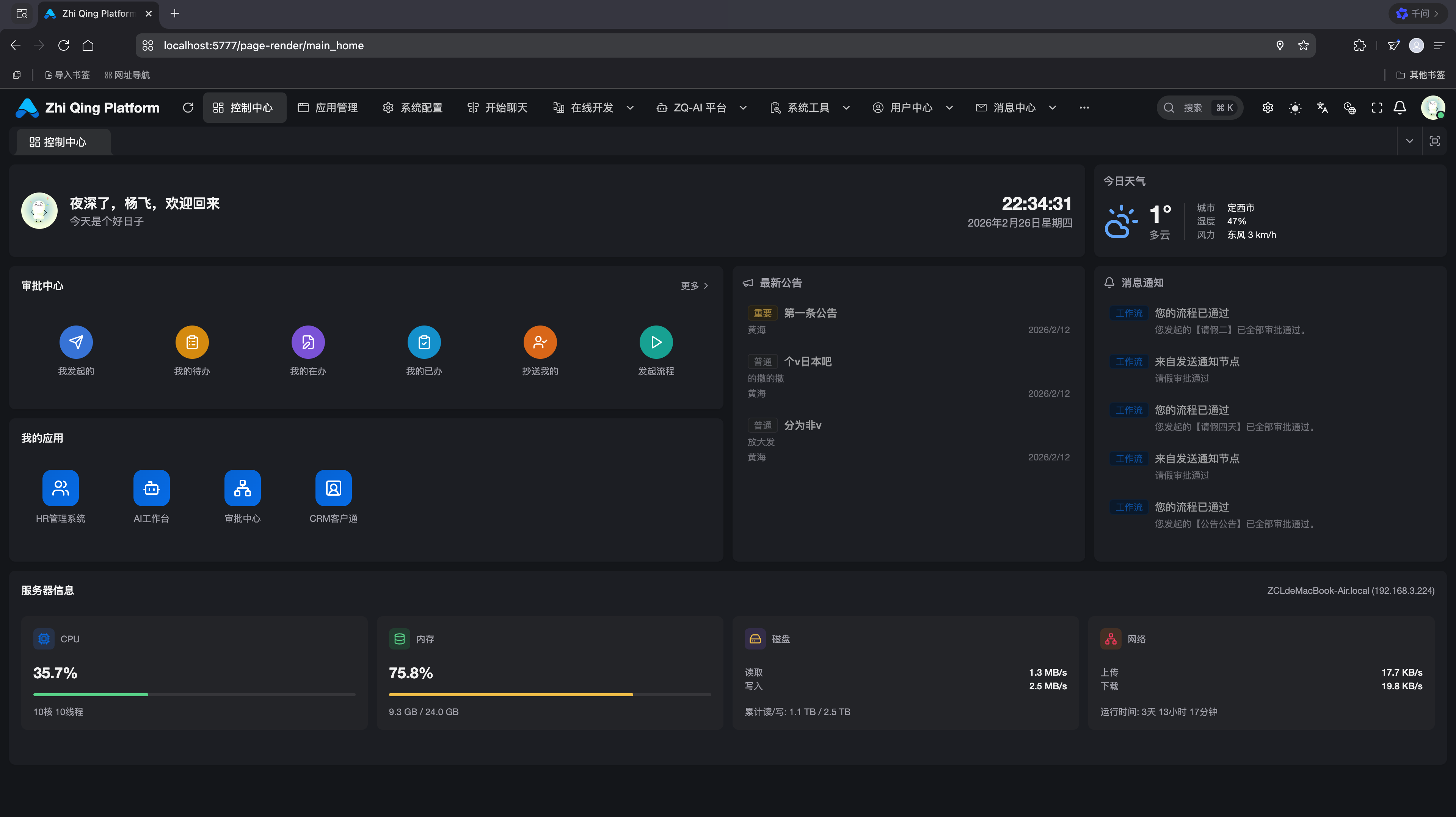The width and height of the screenshot is (1456, 817).
Task: Open the tab list chevron dropdown
Action: click(x=1410, y=141)
